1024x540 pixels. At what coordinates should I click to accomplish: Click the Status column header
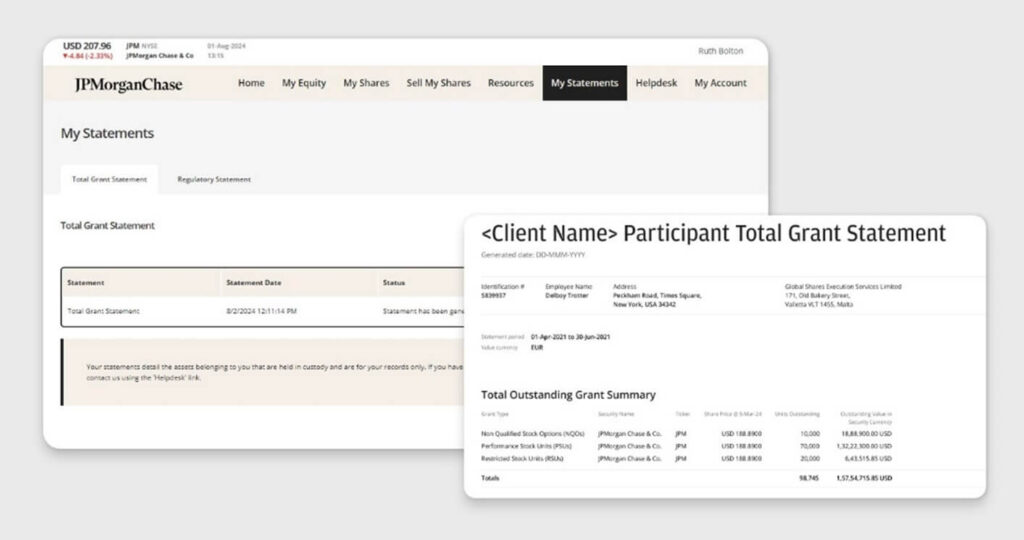394,283
